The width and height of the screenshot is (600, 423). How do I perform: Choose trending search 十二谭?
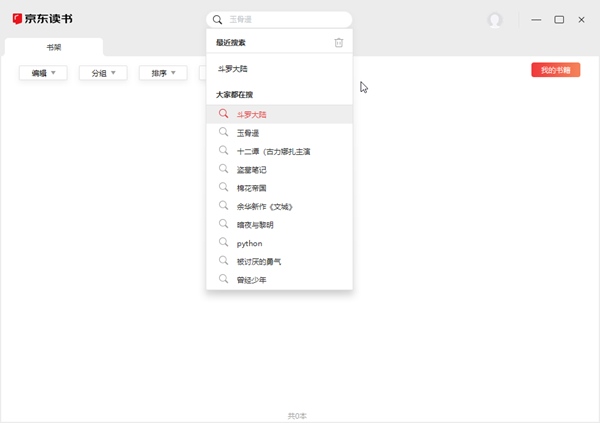click(x=279, y=151)
